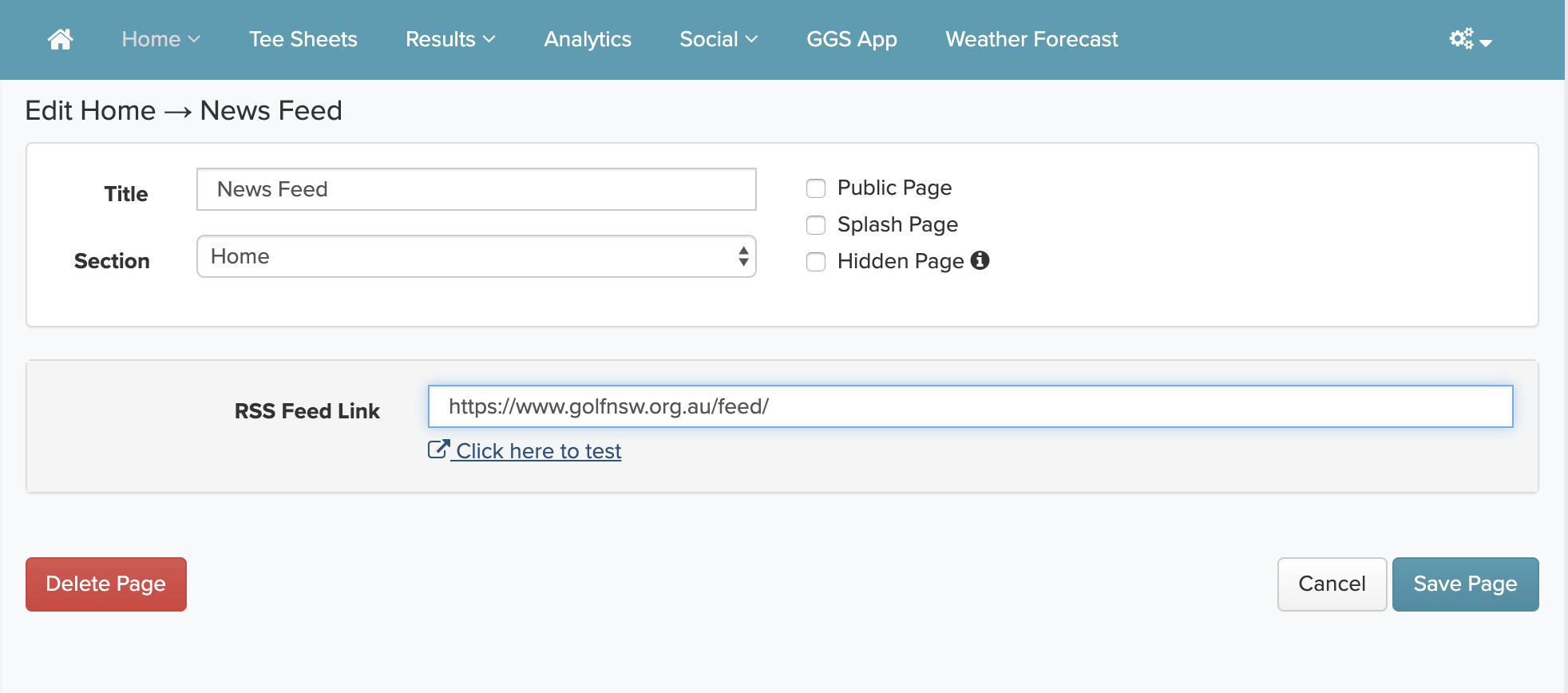Click the Delete Page button
The width and height of the screenshot is (1568, 693).
[106, 584]
